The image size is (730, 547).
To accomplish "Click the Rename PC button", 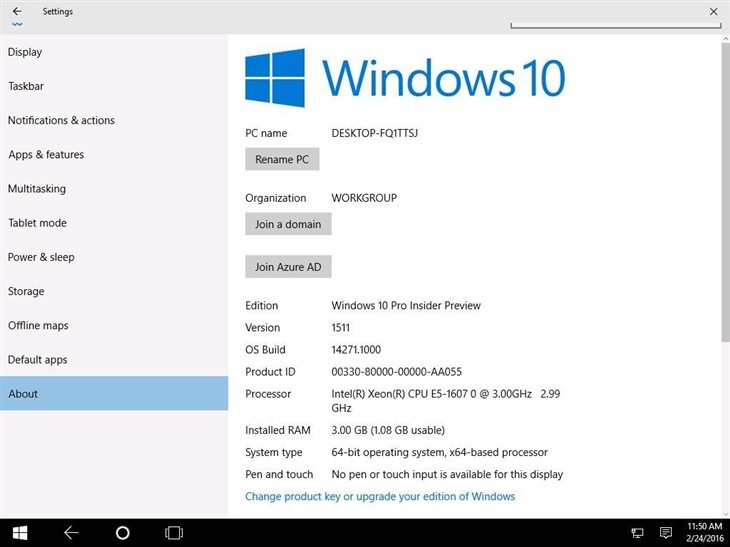I will pyautogui.click(x=282, y=159).
